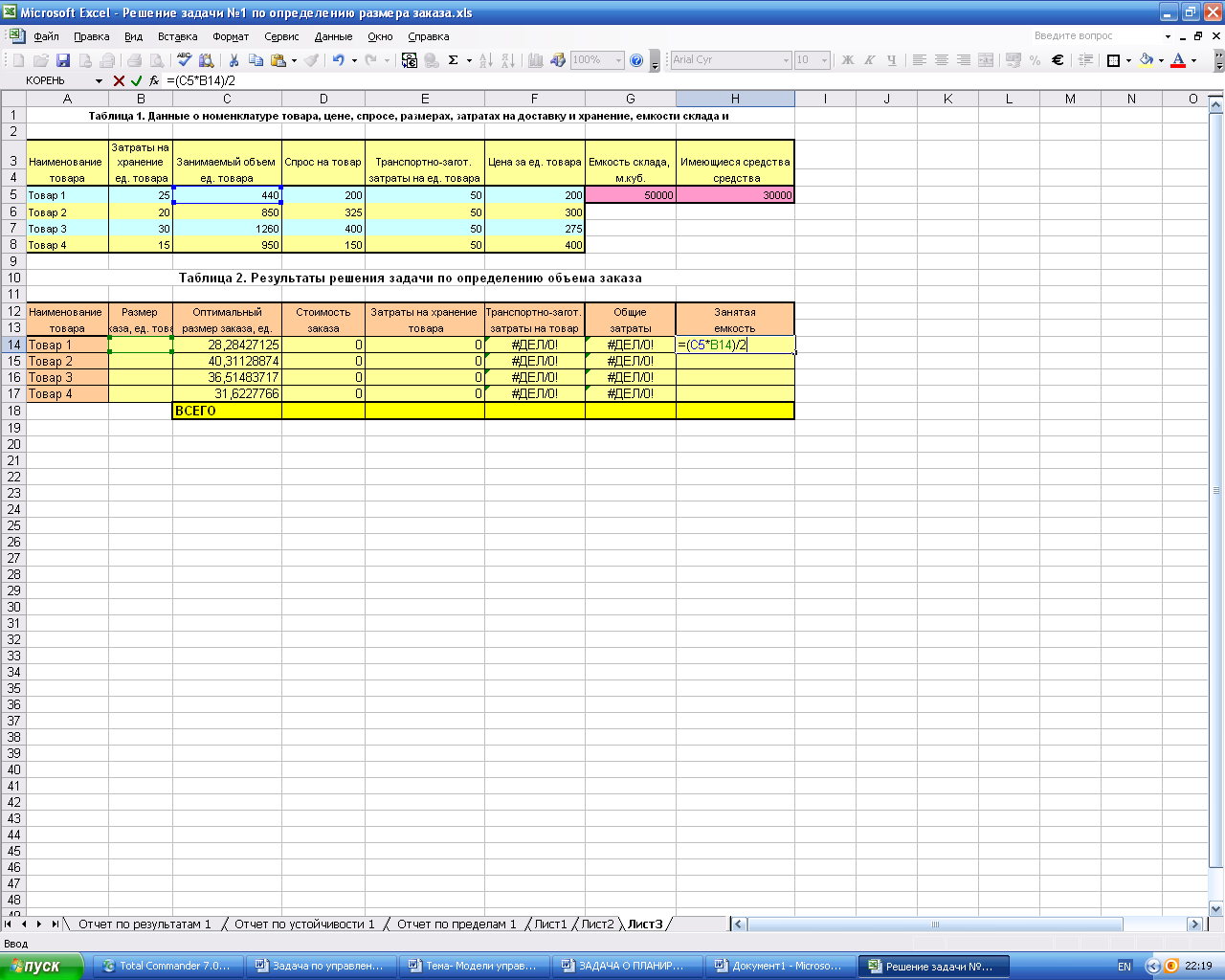Select cell with value 50000
Image resolution: width=1225 pixels, height=980 pixels.
click(x=631, y=195)
